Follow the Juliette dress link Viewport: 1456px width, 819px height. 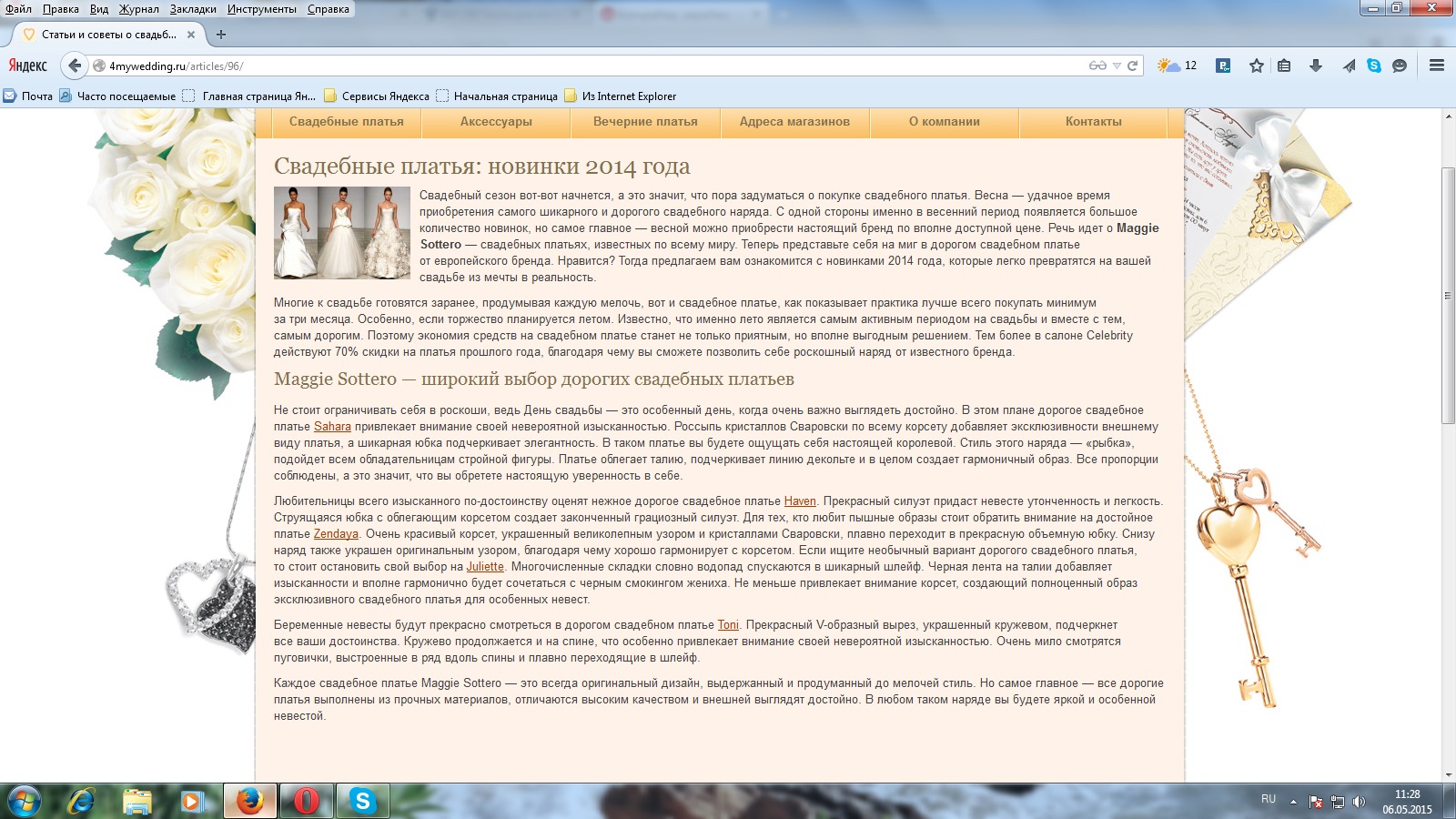(485, 567)
